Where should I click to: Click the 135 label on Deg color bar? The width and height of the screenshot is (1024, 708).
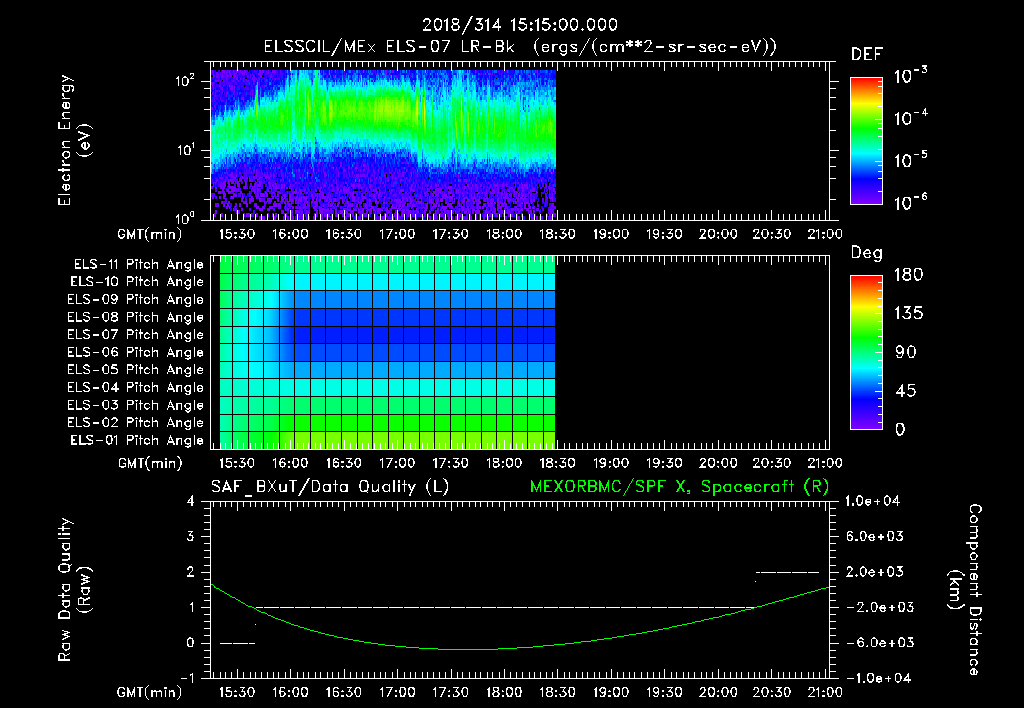(x=908, y=314)
